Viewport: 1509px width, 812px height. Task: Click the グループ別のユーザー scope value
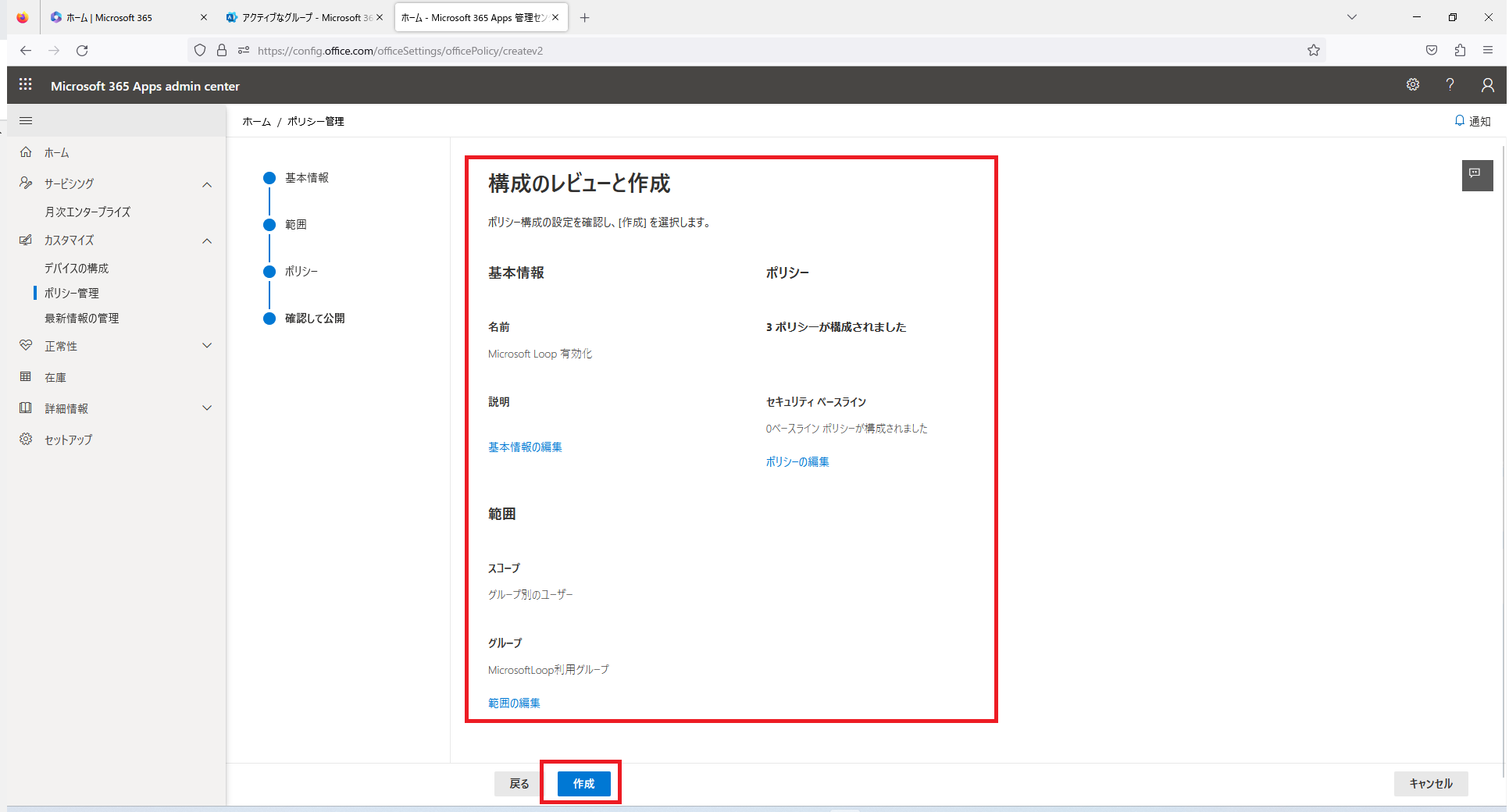click(530, 594)
